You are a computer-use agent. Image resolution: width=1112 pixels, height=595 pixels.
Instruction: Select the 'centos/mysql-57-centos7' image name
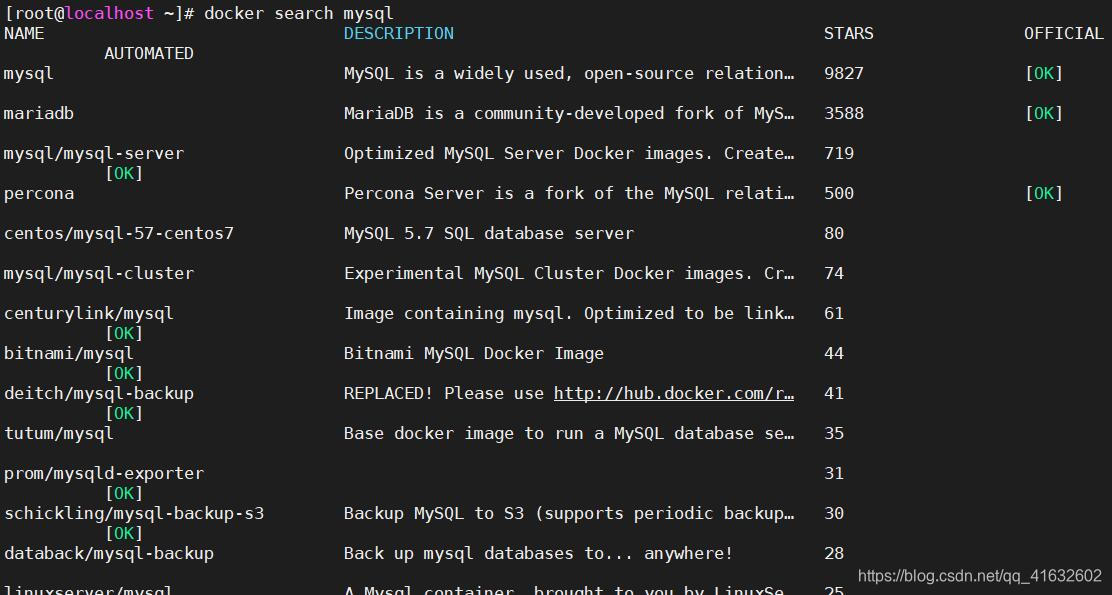coord(118,233)
